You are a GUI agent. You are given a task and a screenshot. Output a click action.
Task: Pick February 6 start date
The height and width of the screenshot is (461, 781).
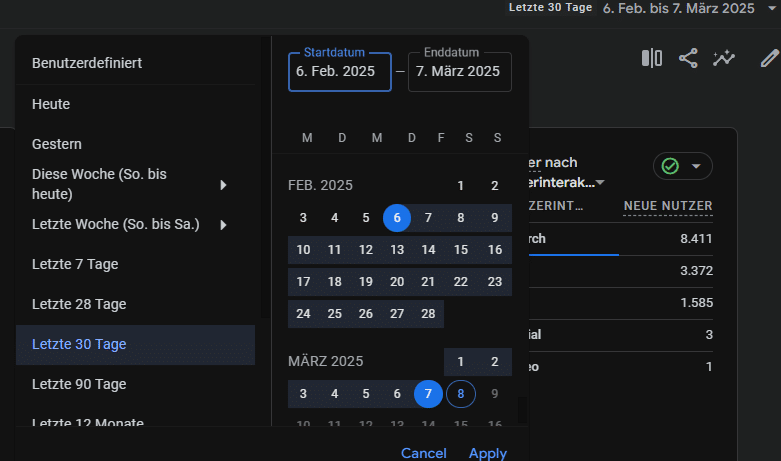click(x=397, y=218)
